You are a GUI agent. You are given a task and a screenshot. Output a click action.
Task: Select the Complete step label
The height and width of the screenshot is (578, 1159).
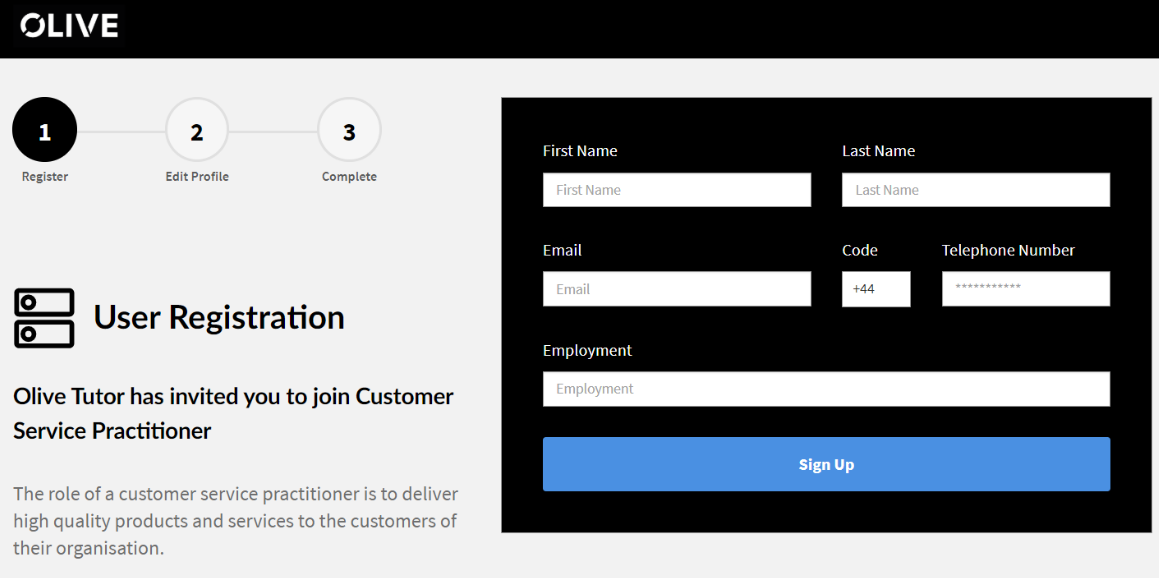click(349, 176)
